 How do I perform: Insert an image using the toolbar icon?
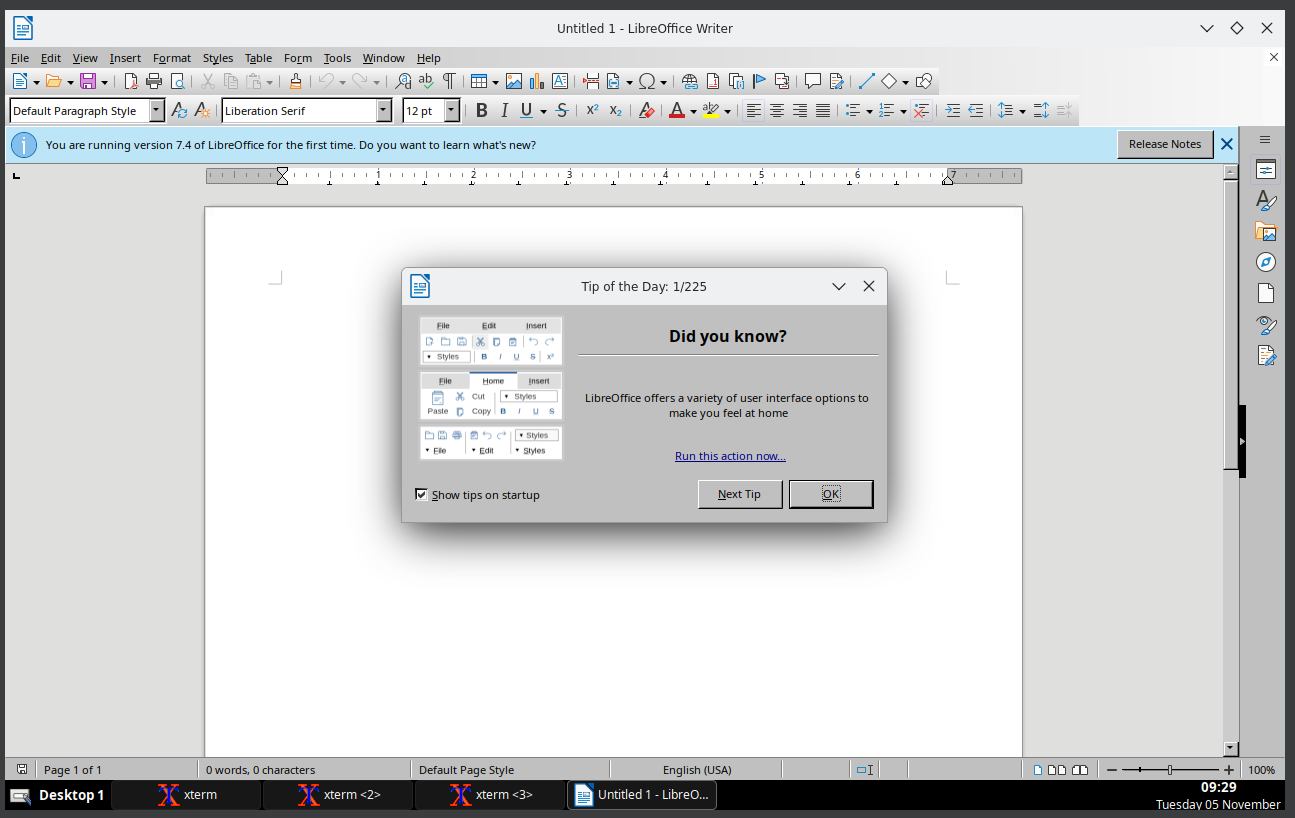click(514, 81)
